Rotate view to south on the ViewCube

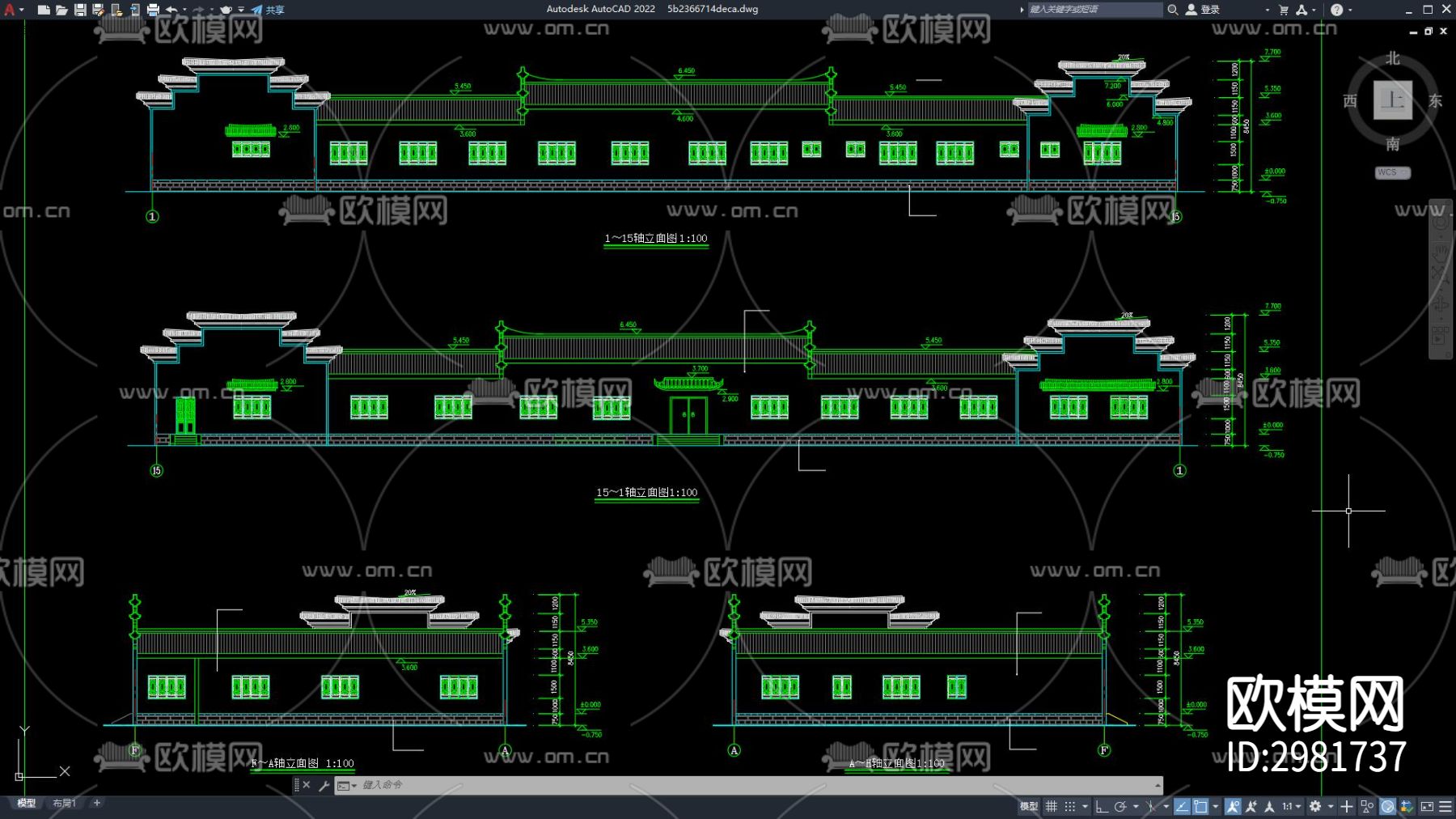tap(1393, 144)
